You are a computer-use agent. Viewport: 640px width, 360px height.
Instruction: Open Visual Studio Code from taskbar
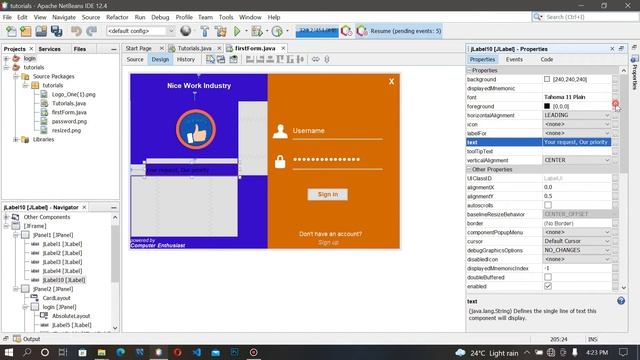(x=197, y=352)
